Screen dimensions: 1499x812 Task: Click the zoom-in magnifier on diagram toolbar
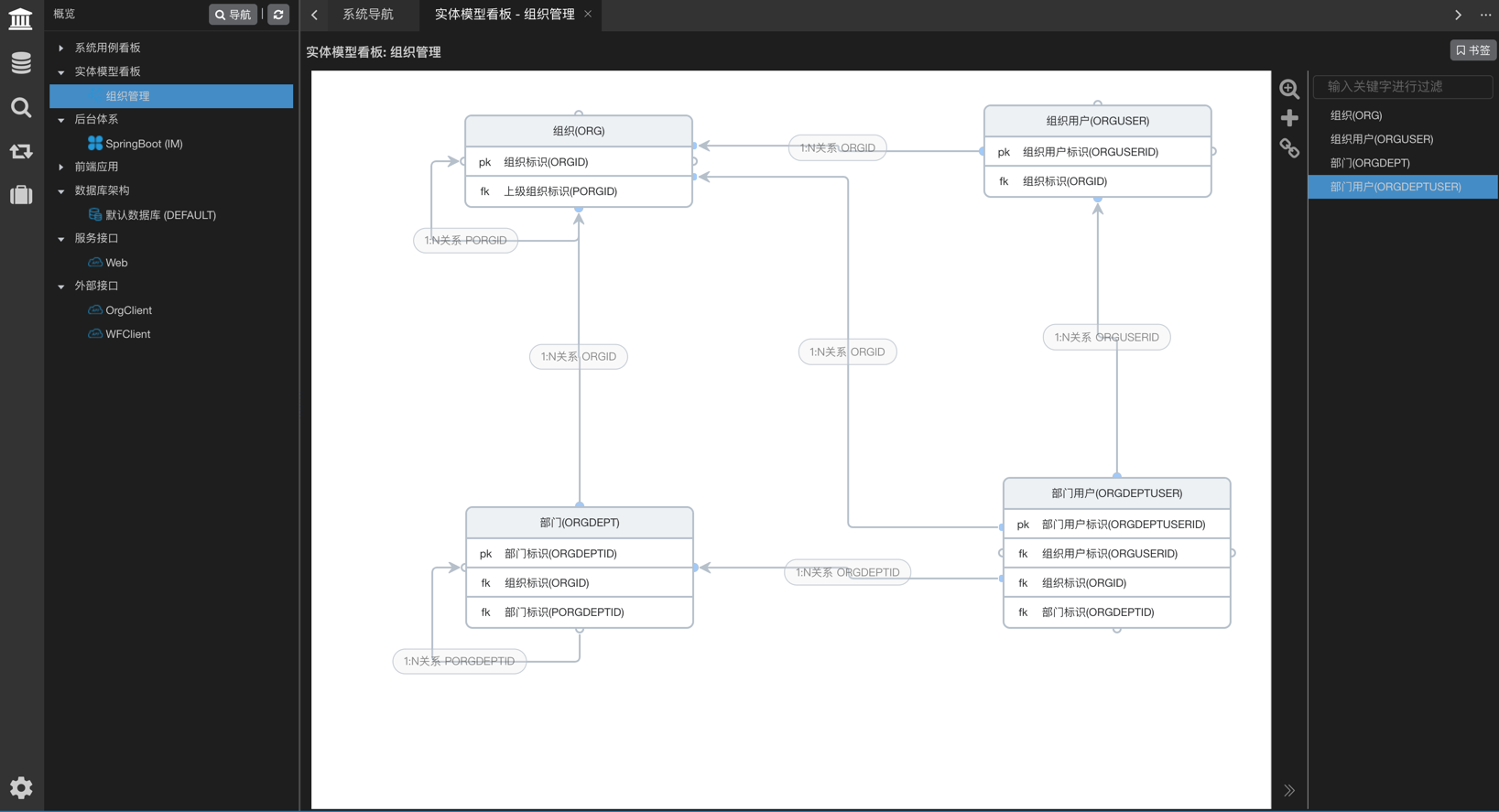coord(1289,89)
